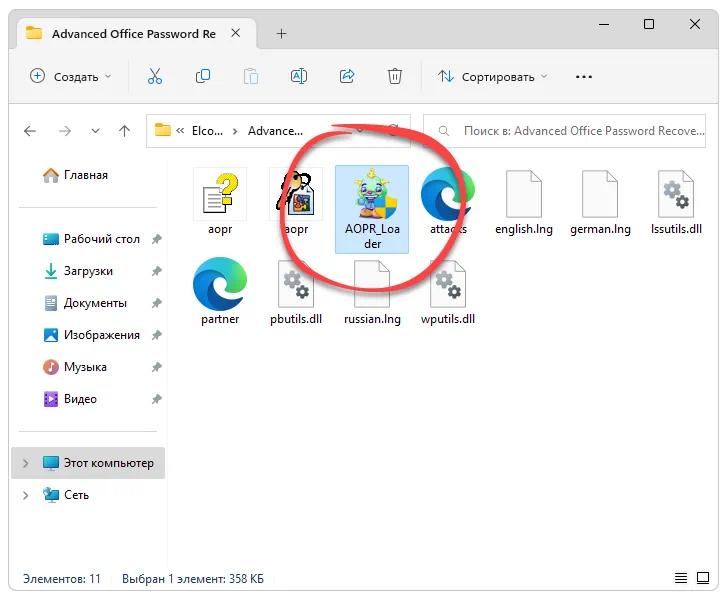Viewport: 727px width, 597px height.
Task: Click status text Элементов: 11
Action: click(62, 579)
